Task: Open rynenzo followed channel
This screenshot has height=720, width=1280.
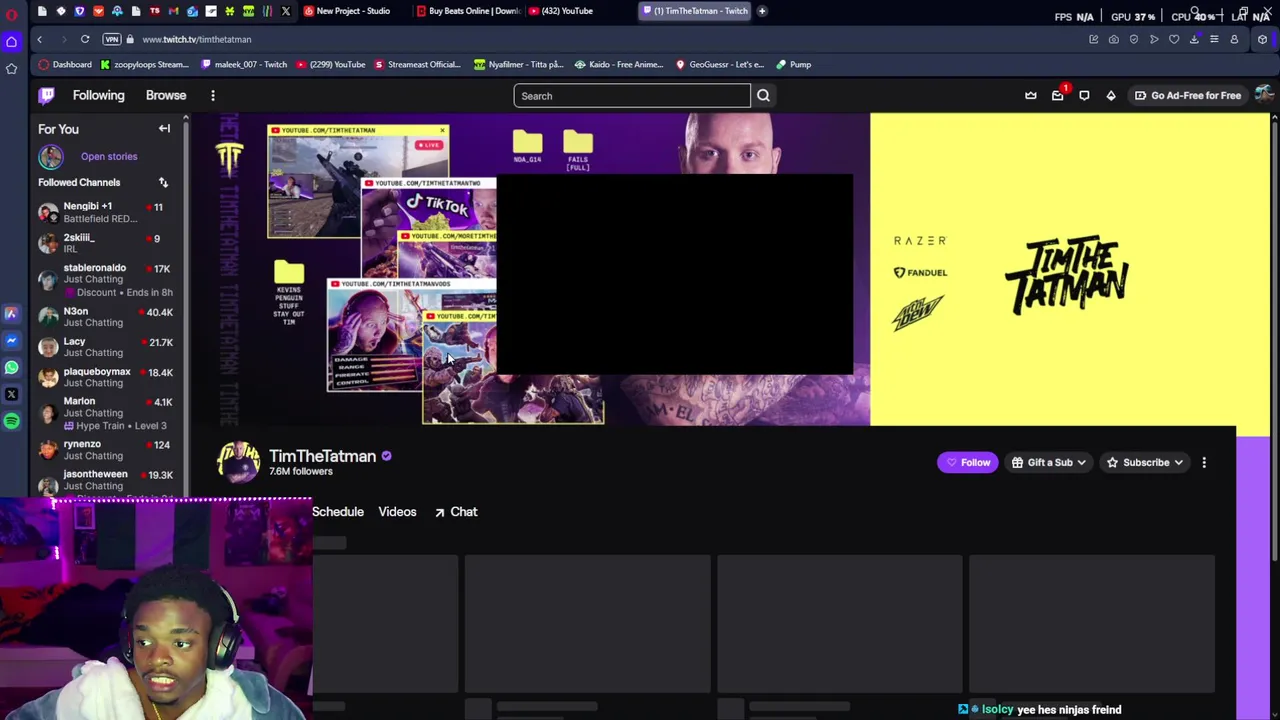Action: [x=105, y=450]
